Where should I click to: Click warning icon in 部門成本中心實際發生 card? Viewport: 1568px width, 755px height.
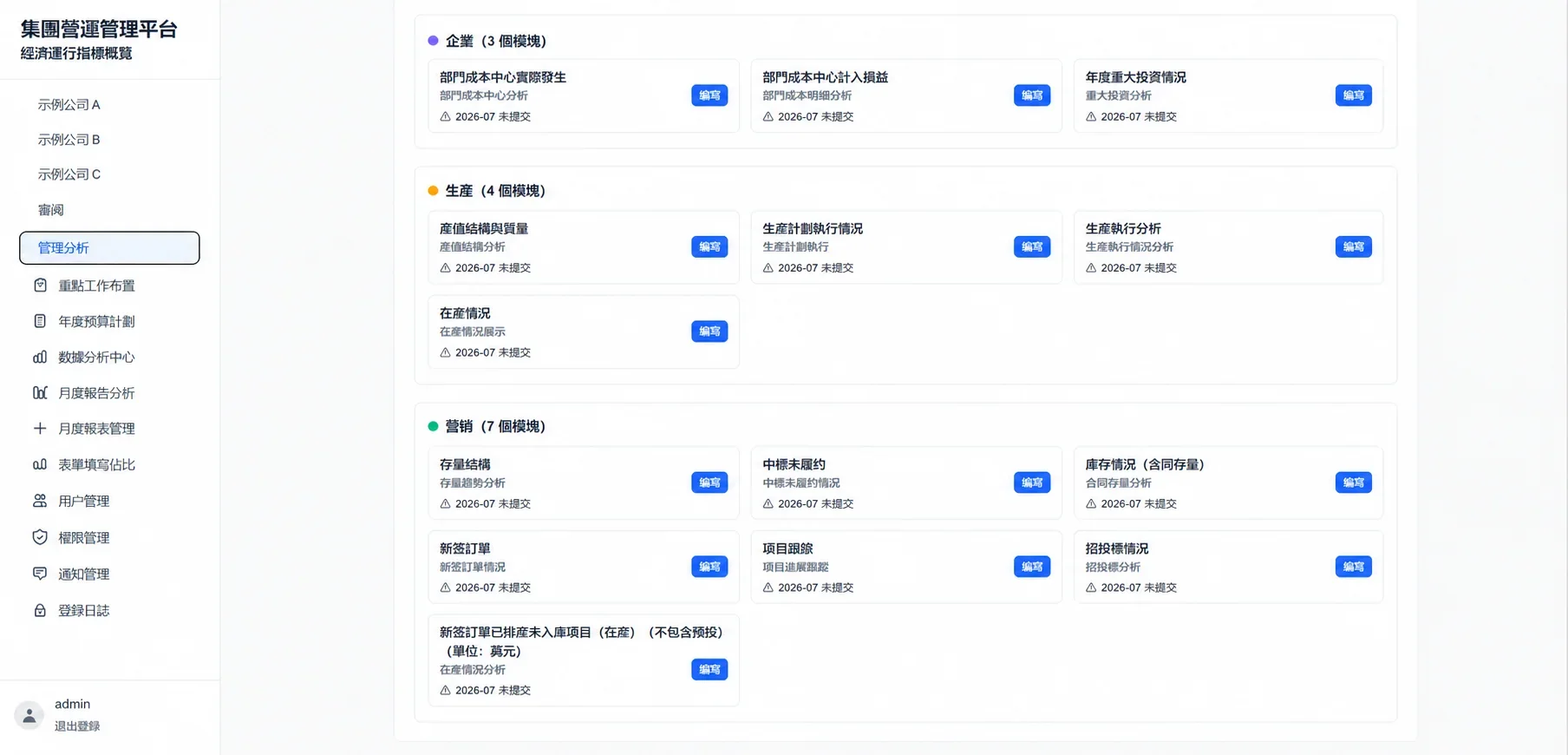pyautogui.click(x=445, y=116)
